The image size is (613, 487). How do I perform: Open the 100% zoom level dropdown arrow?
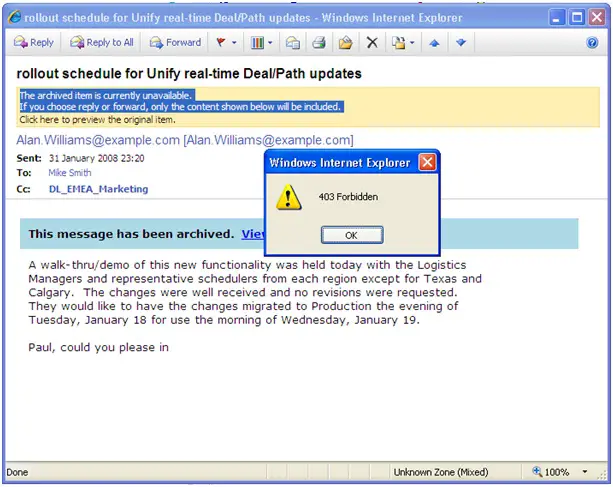tap(585, 472)
